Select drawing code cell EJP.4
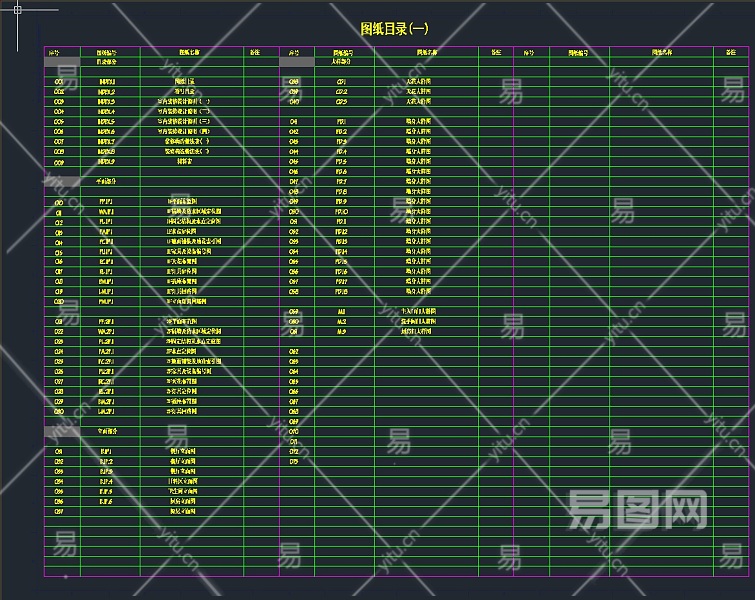This screenshot has width=755, height=600. [106, 482]
